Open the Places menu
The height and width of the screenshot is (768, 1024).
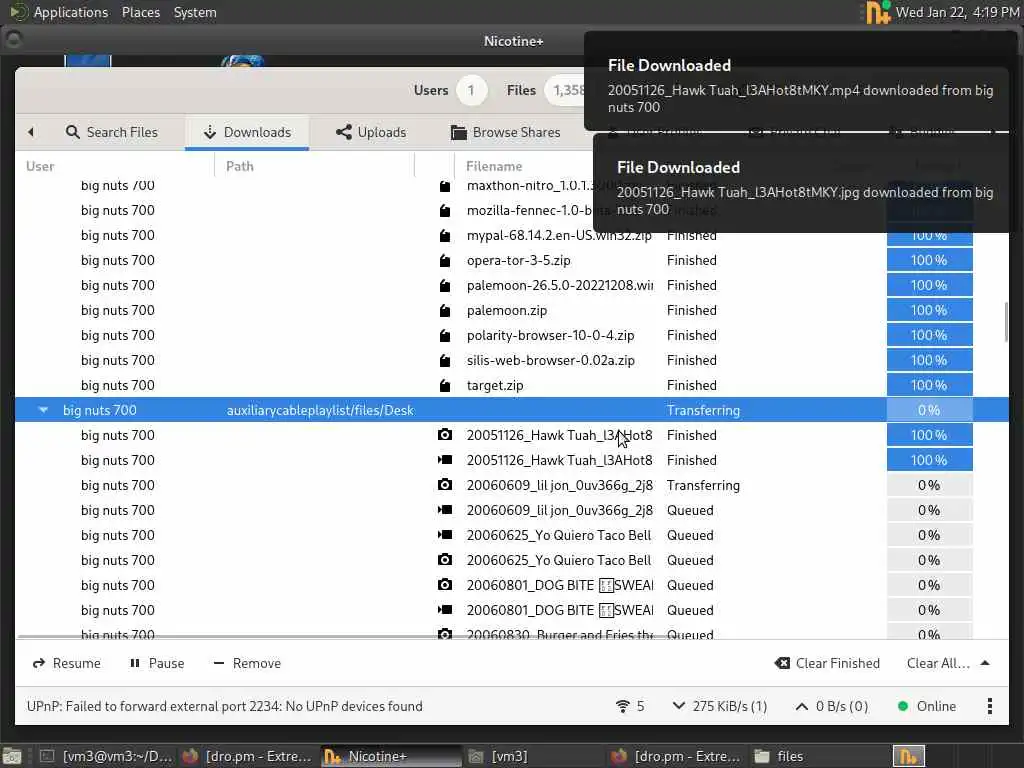140,12
